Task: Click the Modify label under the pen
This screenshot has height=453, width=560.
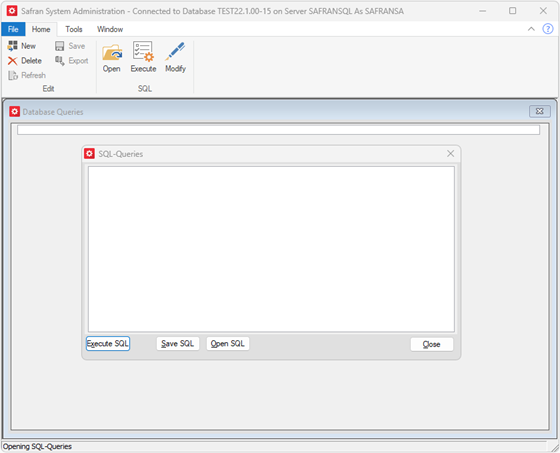Action: (175, 69)
